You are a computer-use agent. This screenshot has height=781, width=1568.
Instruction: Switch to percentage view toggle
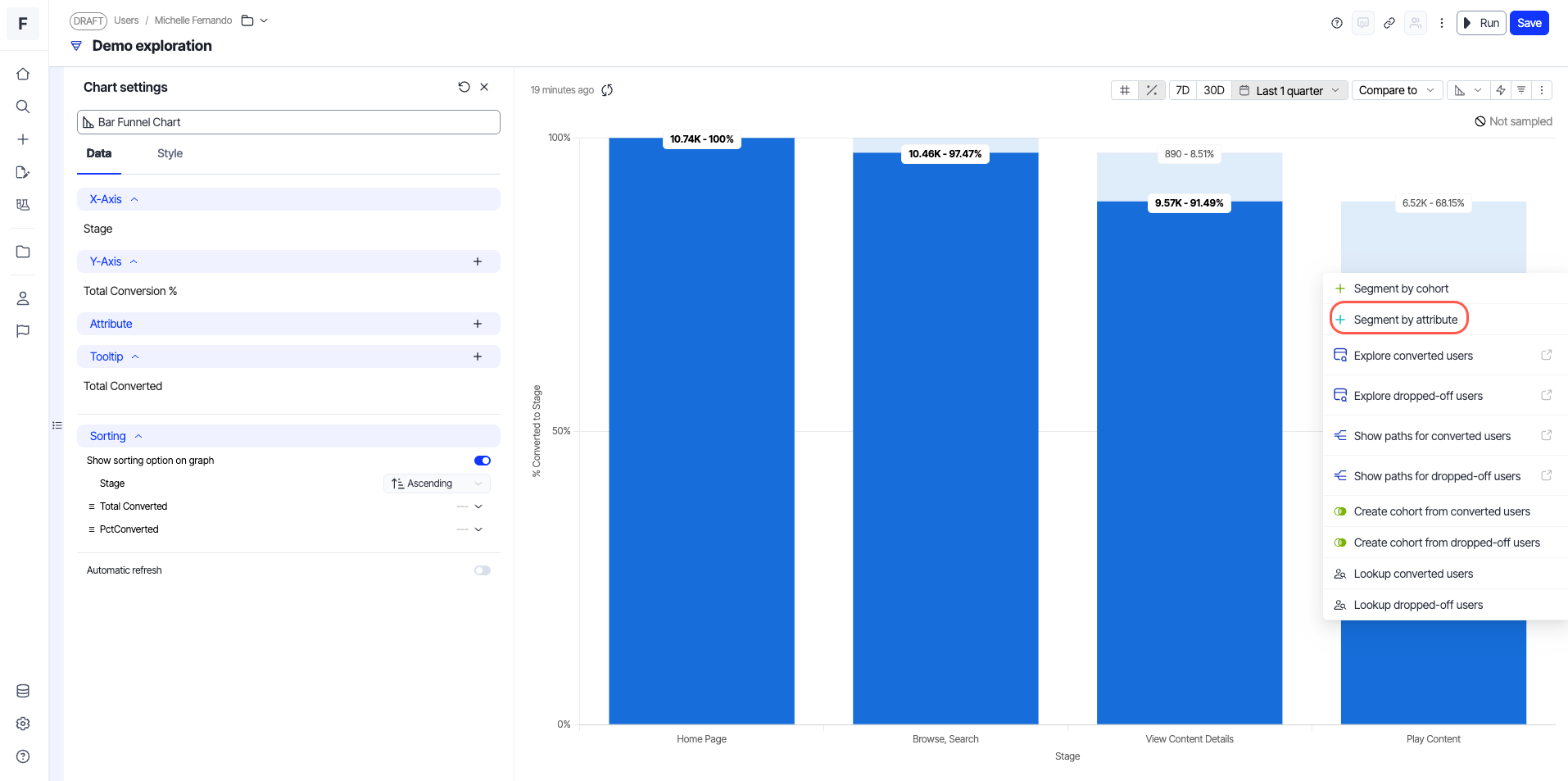tap(1151, 90)
